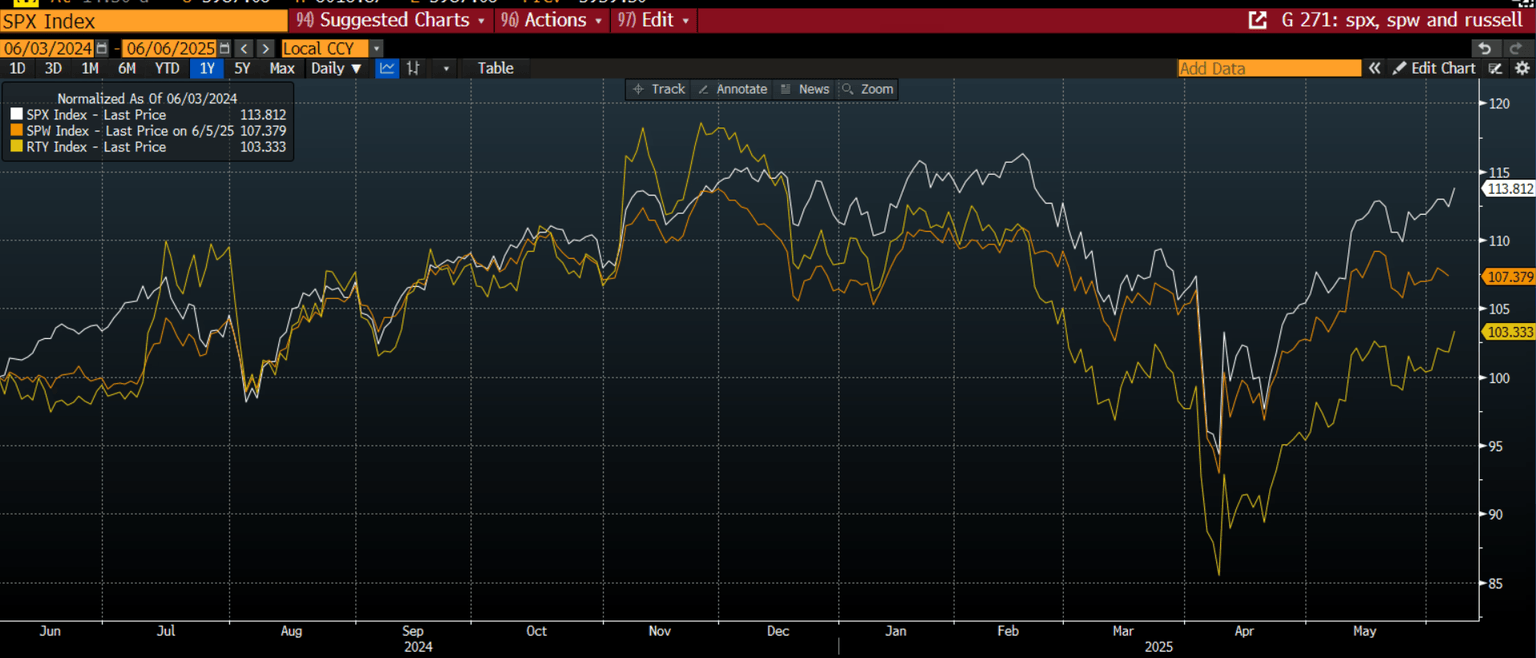Activate the Zoom tool

click(867, 89)
